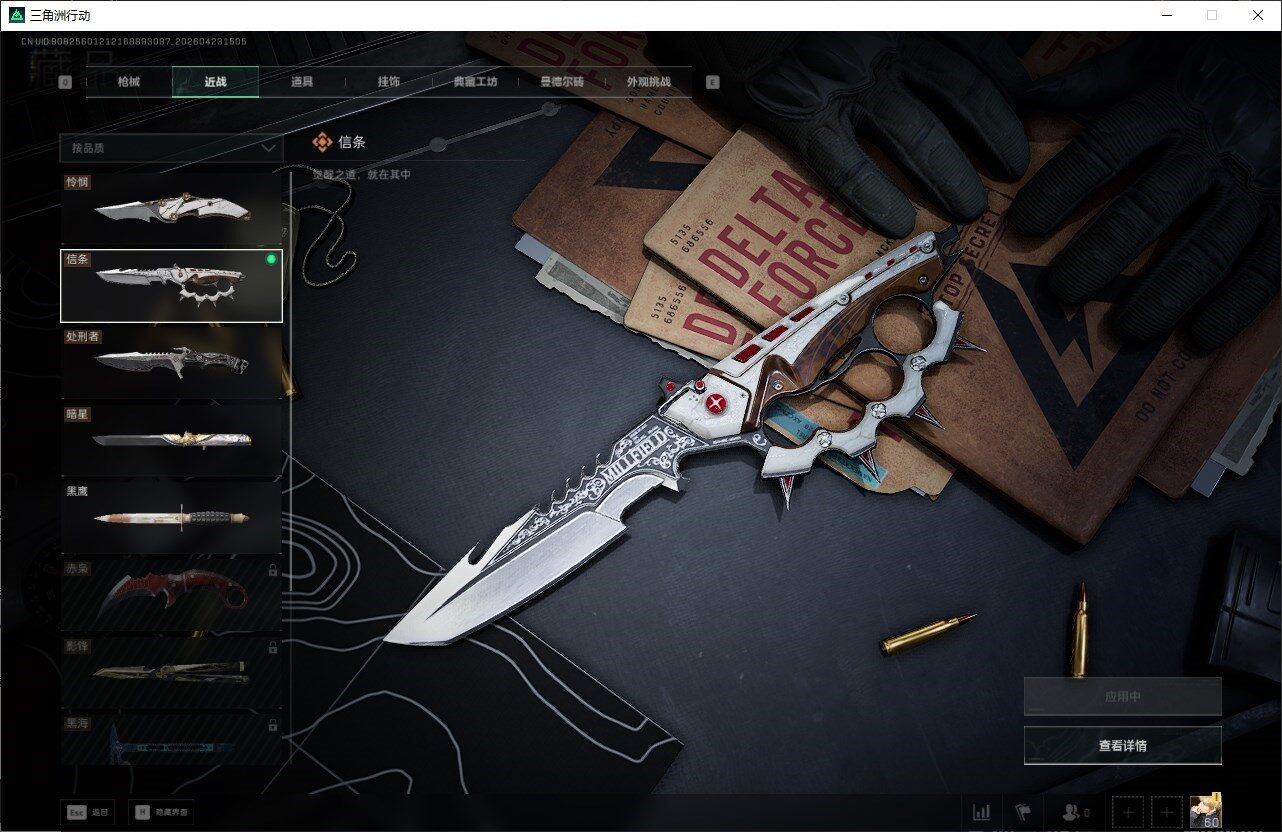The height and width of the screenshot is (832, 1282).
Task: Switch to the 挂饰 tab
Action: click(388, 82)
